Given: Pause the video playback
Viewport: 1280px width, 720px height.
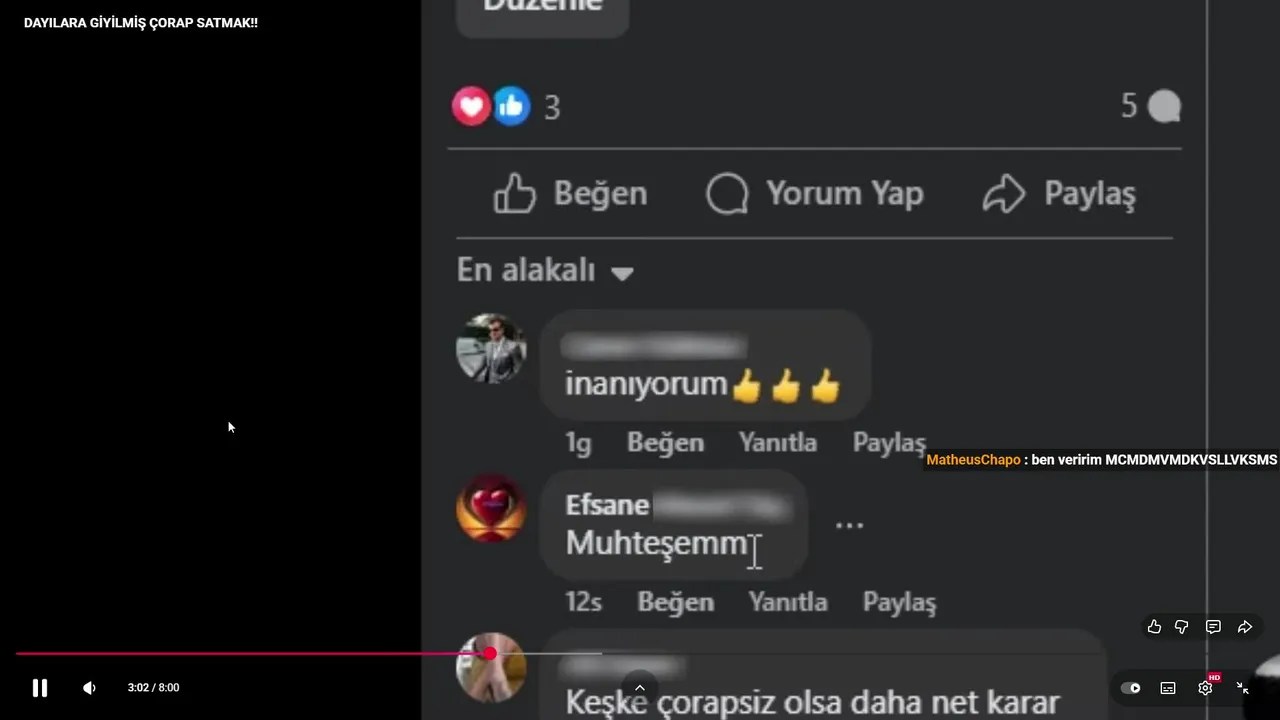Looking at the screenshot, I should [40, 687].
